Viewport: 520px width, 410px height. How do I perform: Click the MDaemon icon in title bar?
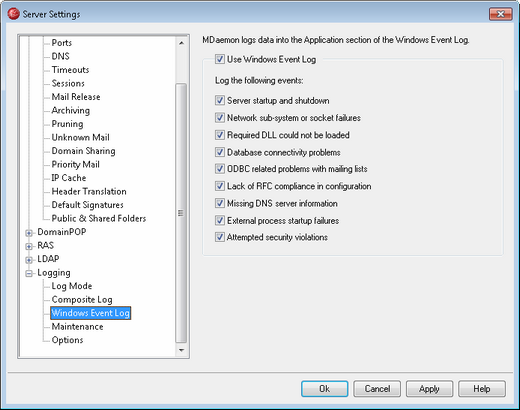[x=14, y=14]
